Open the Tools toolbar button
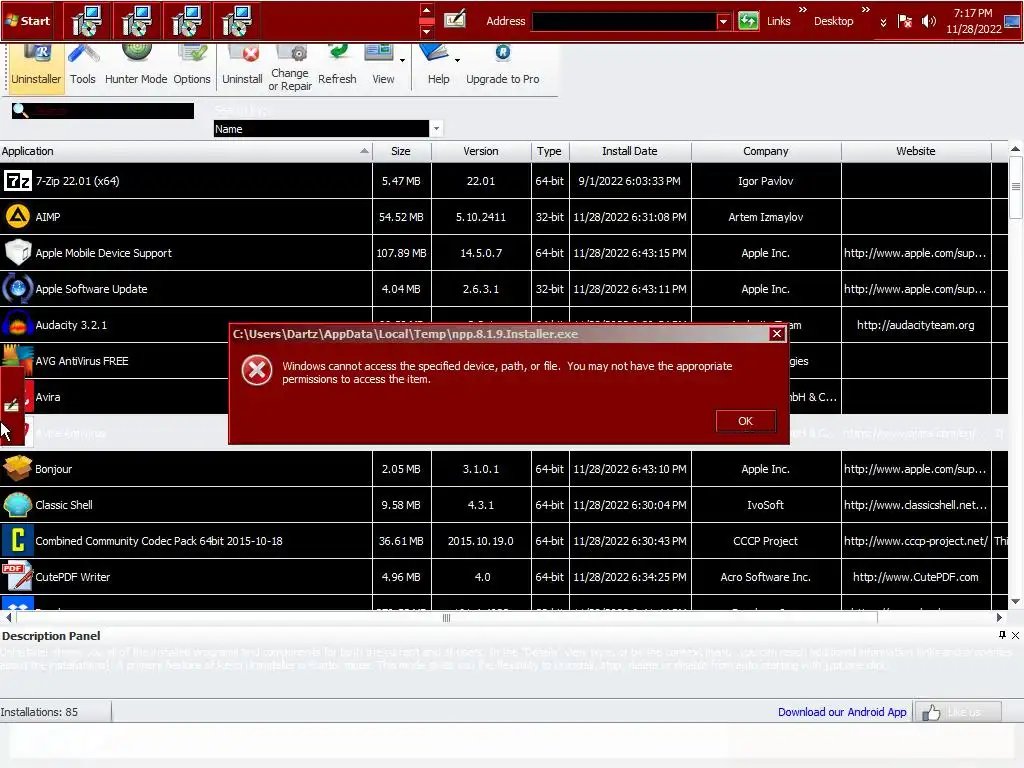This screenshot has height=768, width=1024. pos(83,65)
